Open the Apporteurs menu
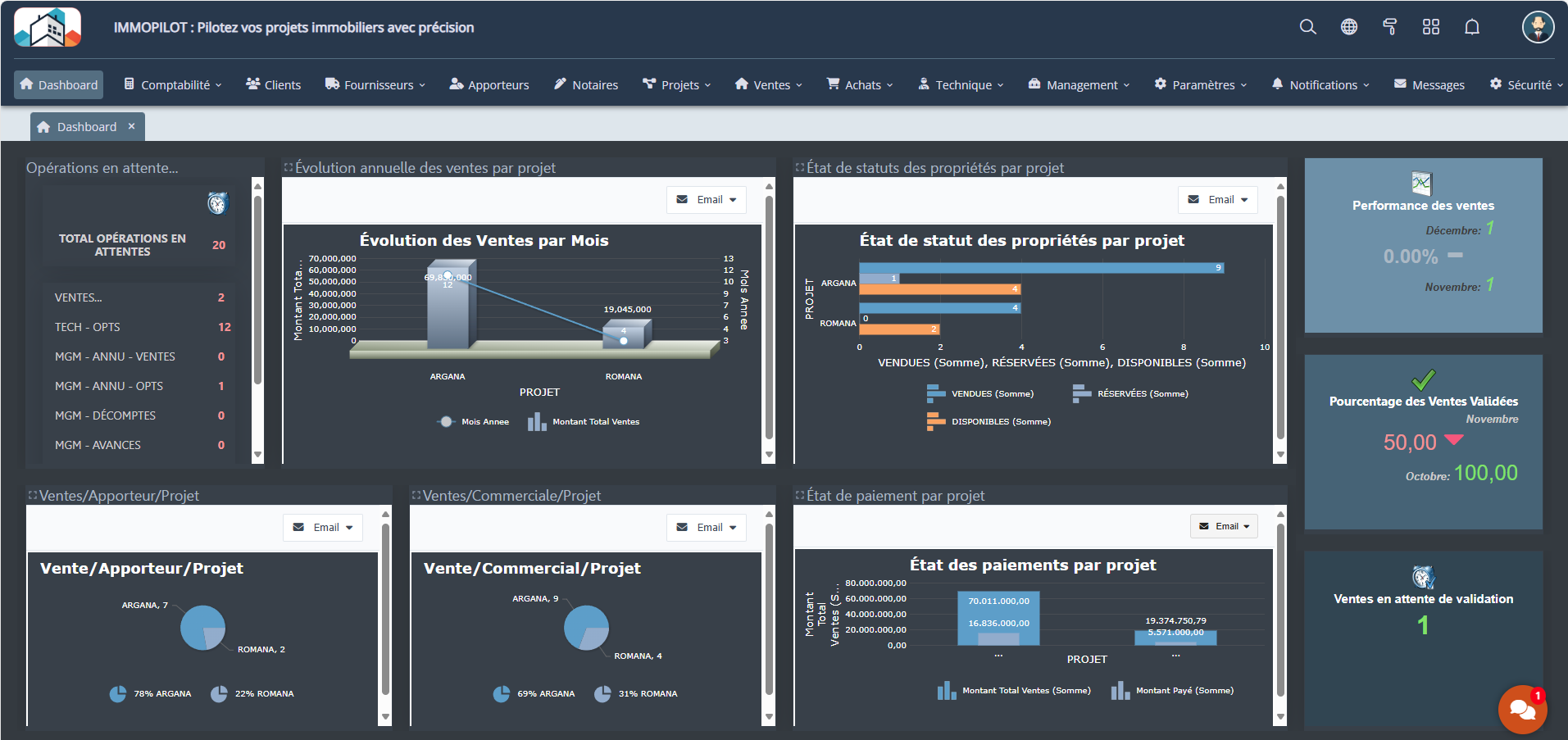This screenshot has width=1568, height=740. [x=489, y=84]
